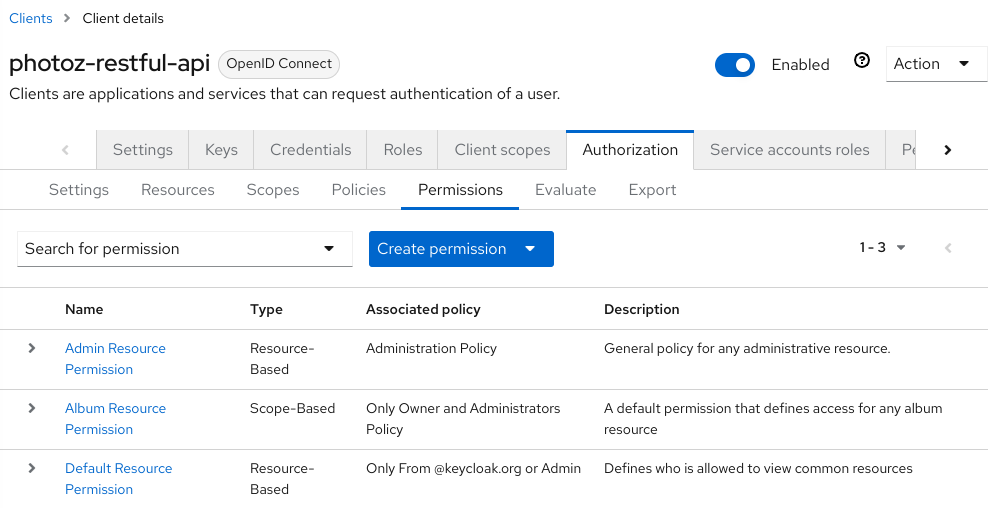The image size is (988, 508).
Task: Select the Evaluate sub-tab
Action: coord(565,190)
